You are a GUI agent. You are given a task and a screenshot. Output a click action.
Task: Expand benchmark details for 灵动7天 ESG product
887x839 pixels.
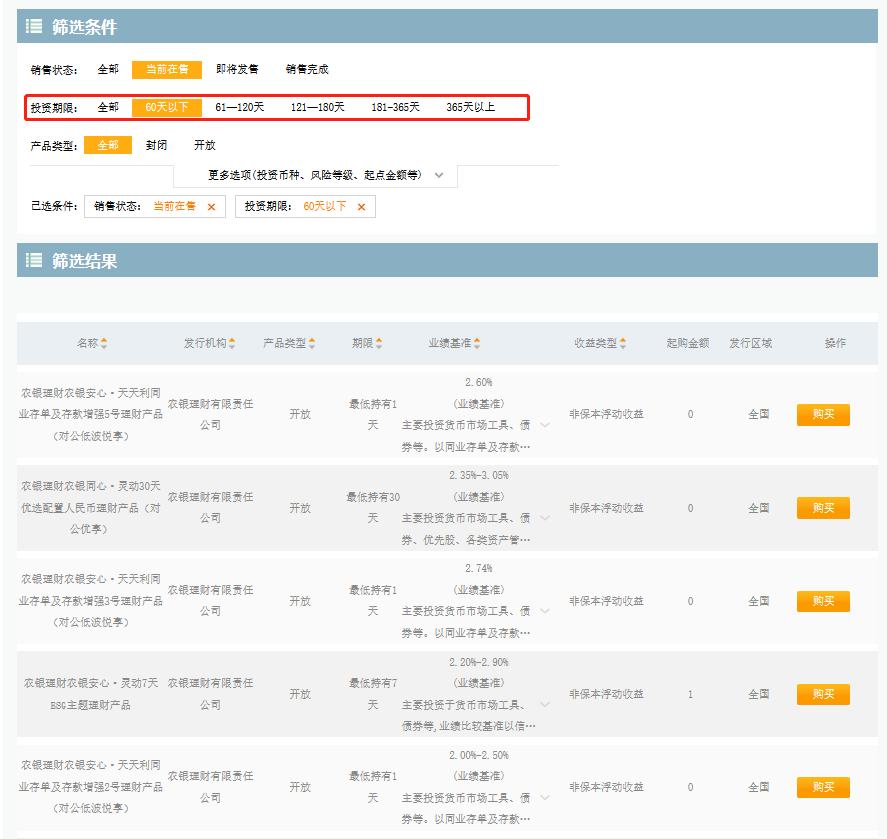pos(545,705)
